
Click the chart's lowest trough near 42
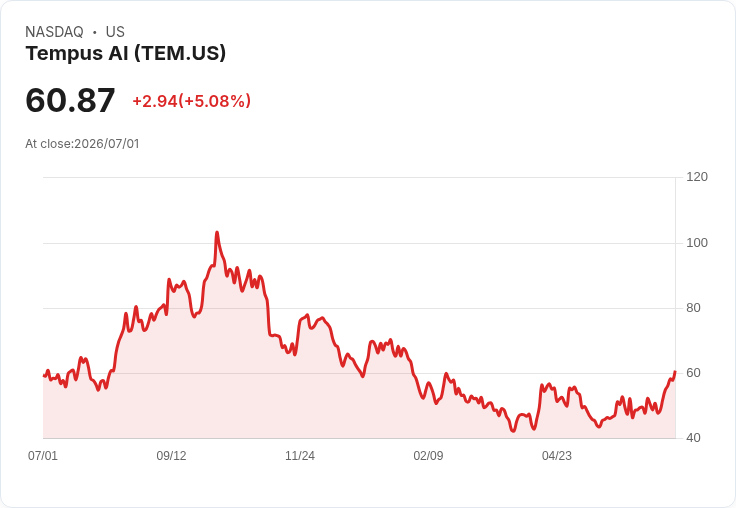pos(513,431)
